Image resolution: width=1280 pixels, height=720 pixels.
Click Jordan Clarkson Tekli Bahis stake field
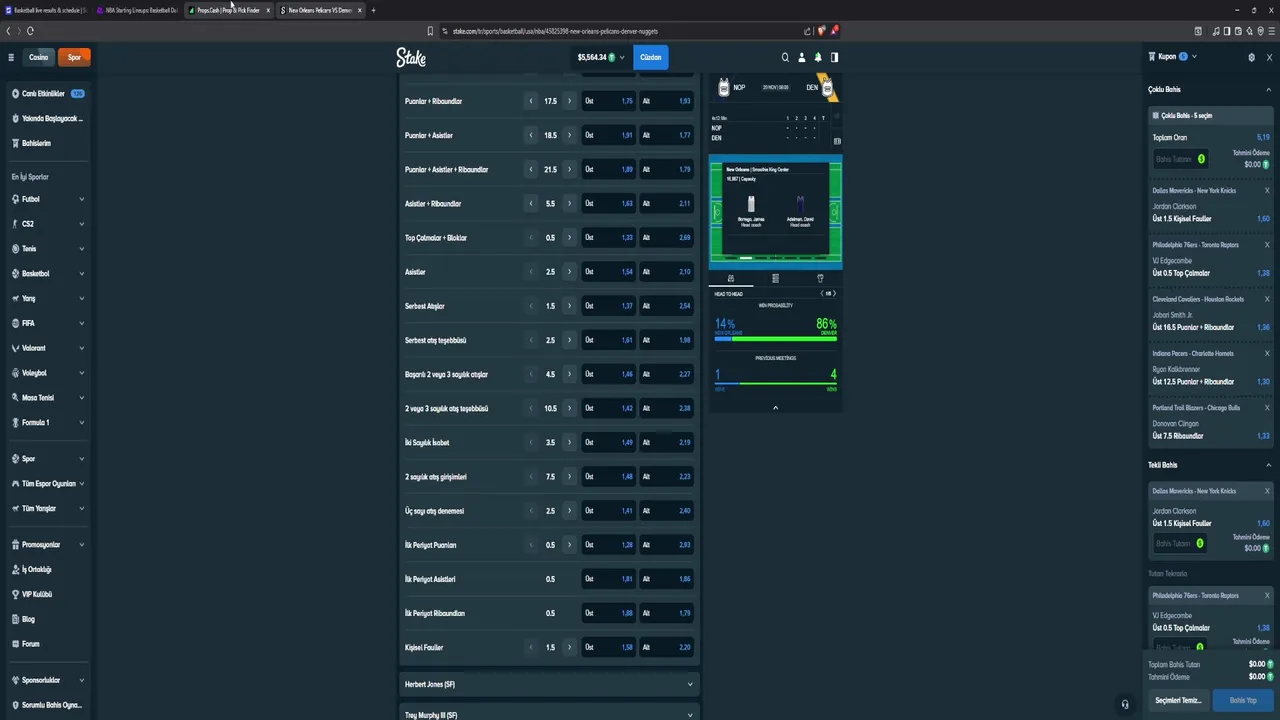1179,543
